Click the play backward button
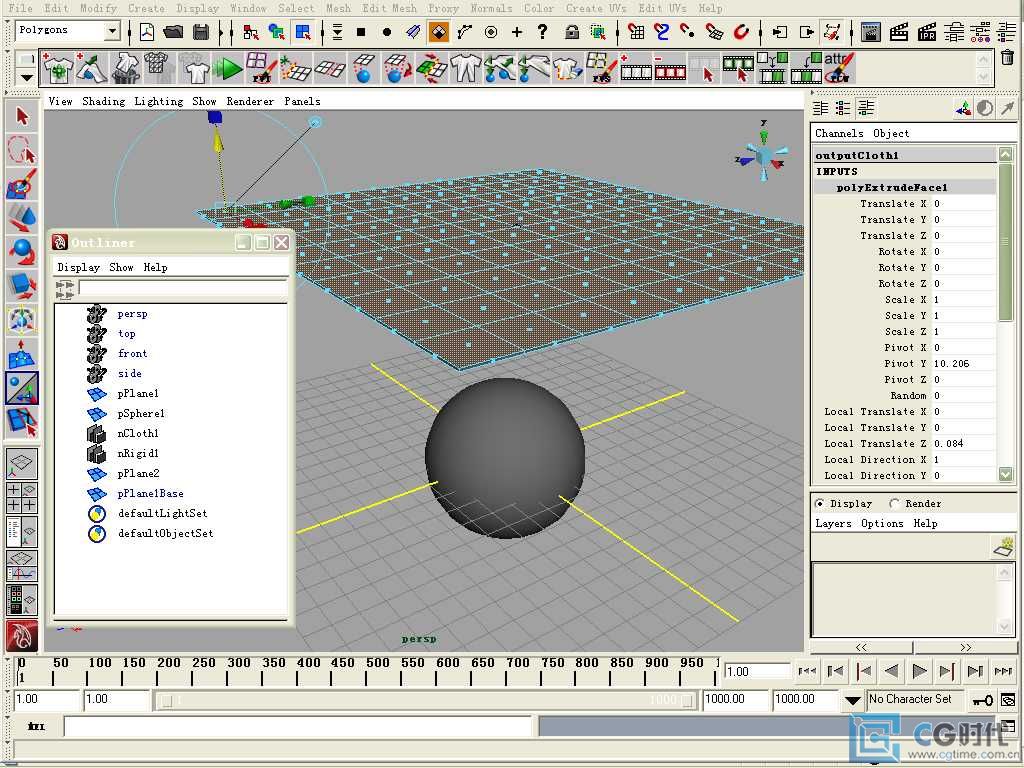 pyautogui.click(x=891, y=671)
